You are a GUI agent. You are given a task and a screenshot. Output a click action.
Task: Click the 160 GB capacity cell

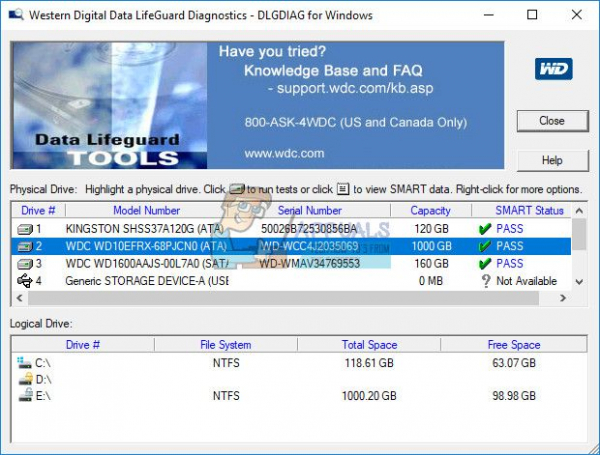pyautogui.click(x=431, y=264)
